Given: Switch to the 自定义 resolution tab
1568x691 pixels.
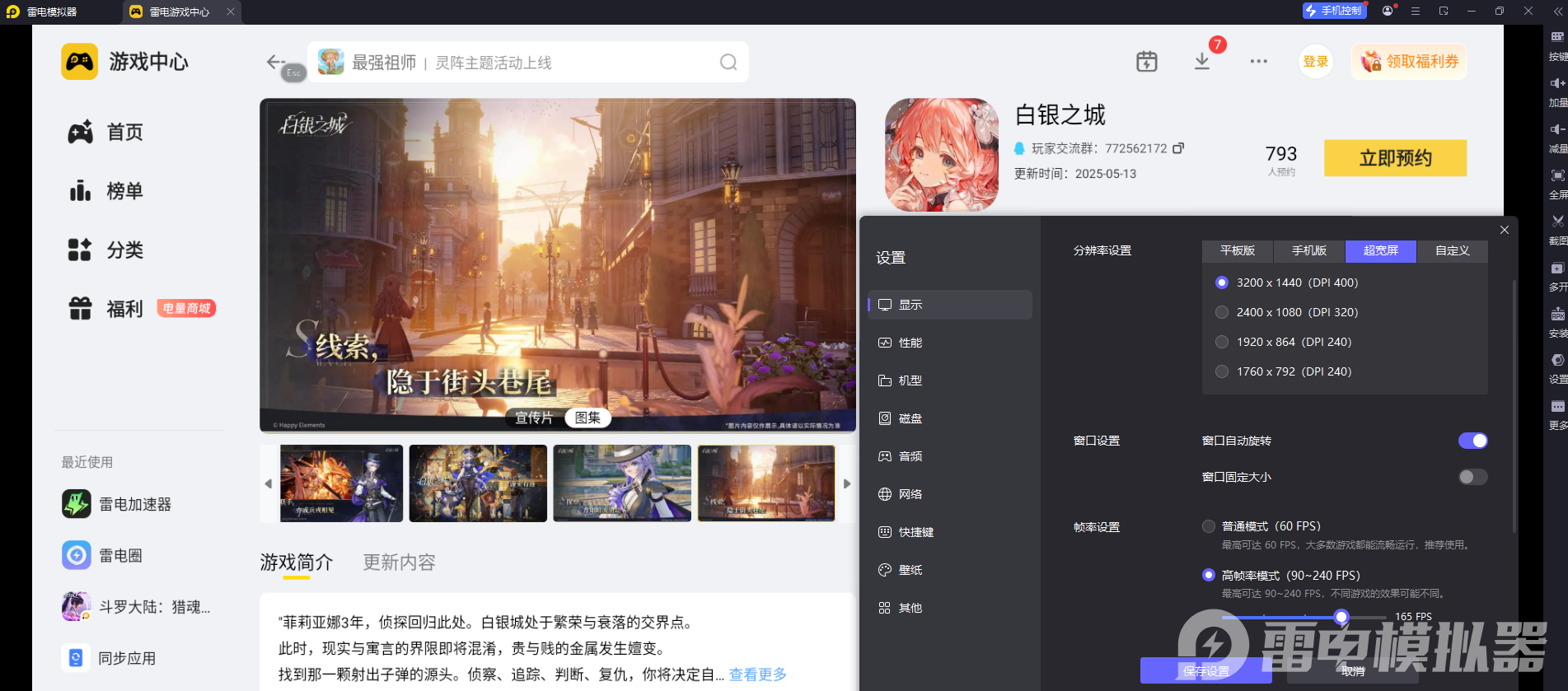Looking at the screenshot, I should point(1453,250).
